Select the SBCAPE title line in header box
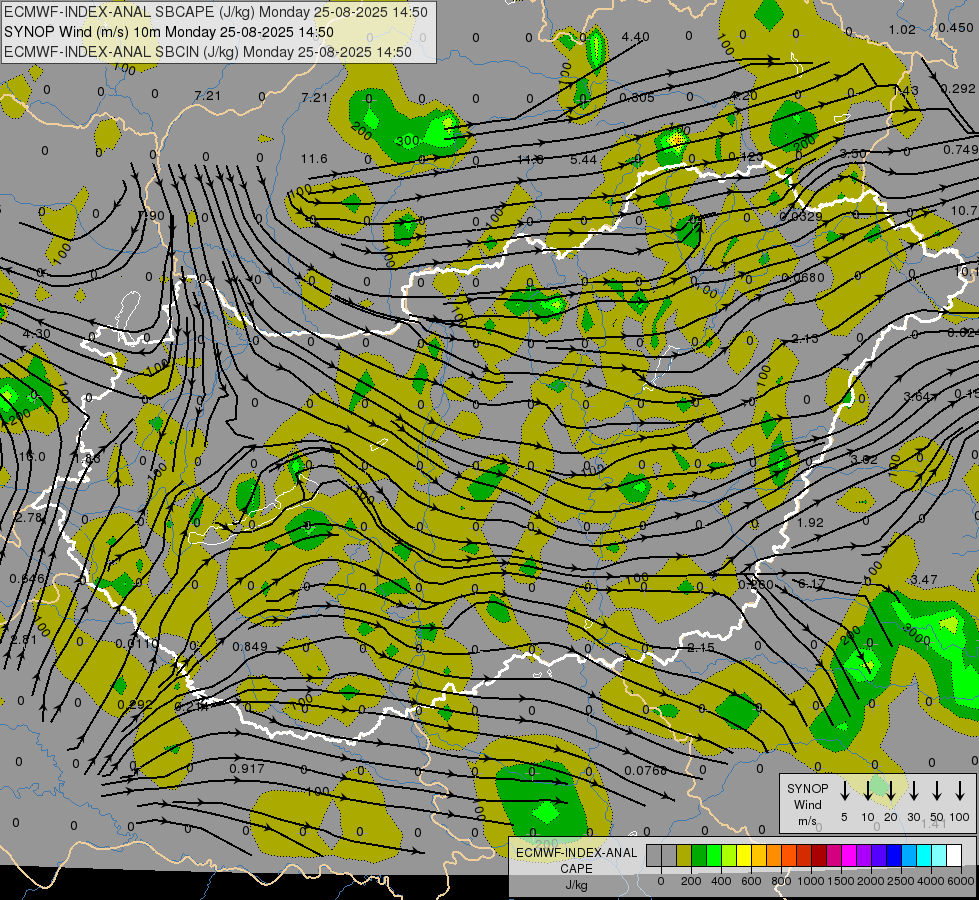The width and height of the screenshot is (979, 900). [216, 12]
